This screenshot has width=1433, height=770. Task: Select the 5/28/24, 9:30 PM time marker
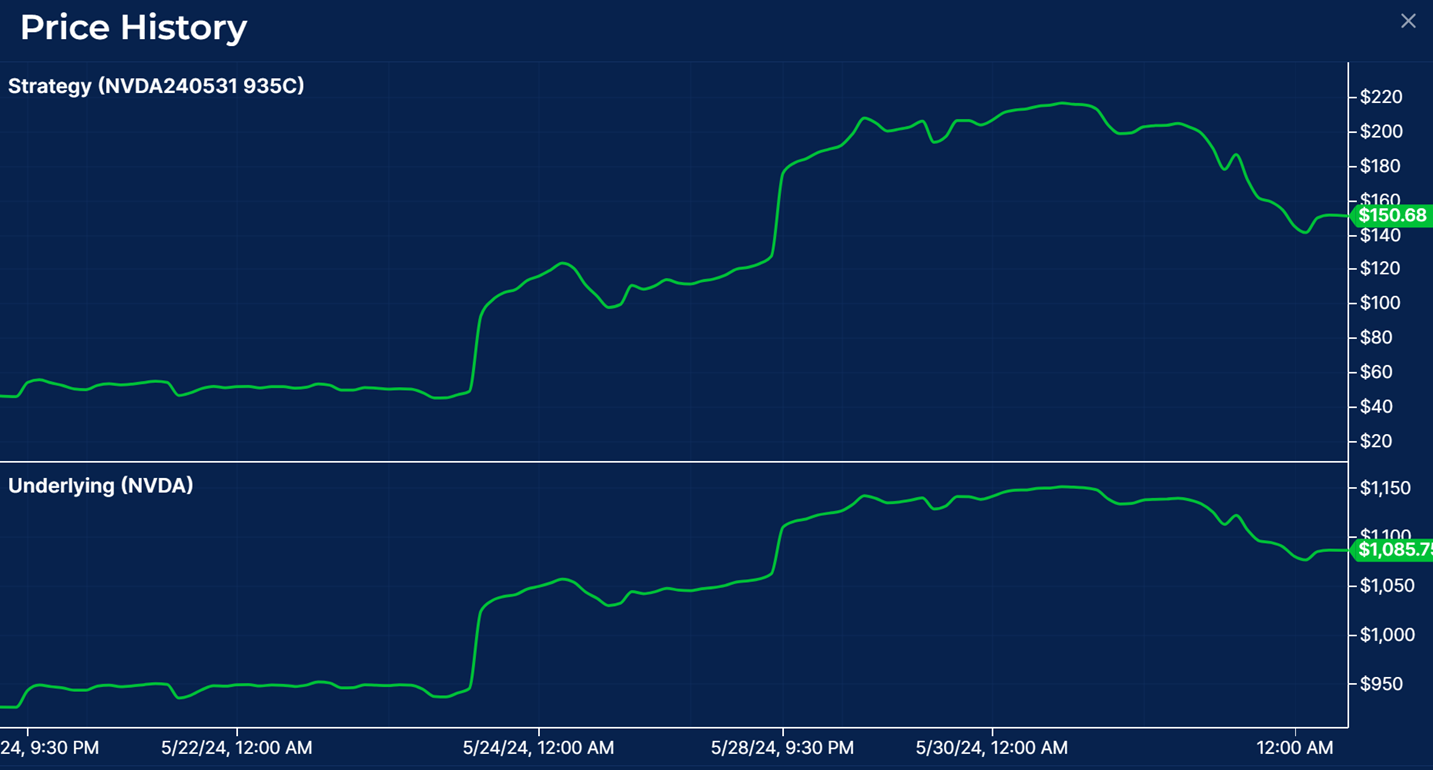pos(782,748)
